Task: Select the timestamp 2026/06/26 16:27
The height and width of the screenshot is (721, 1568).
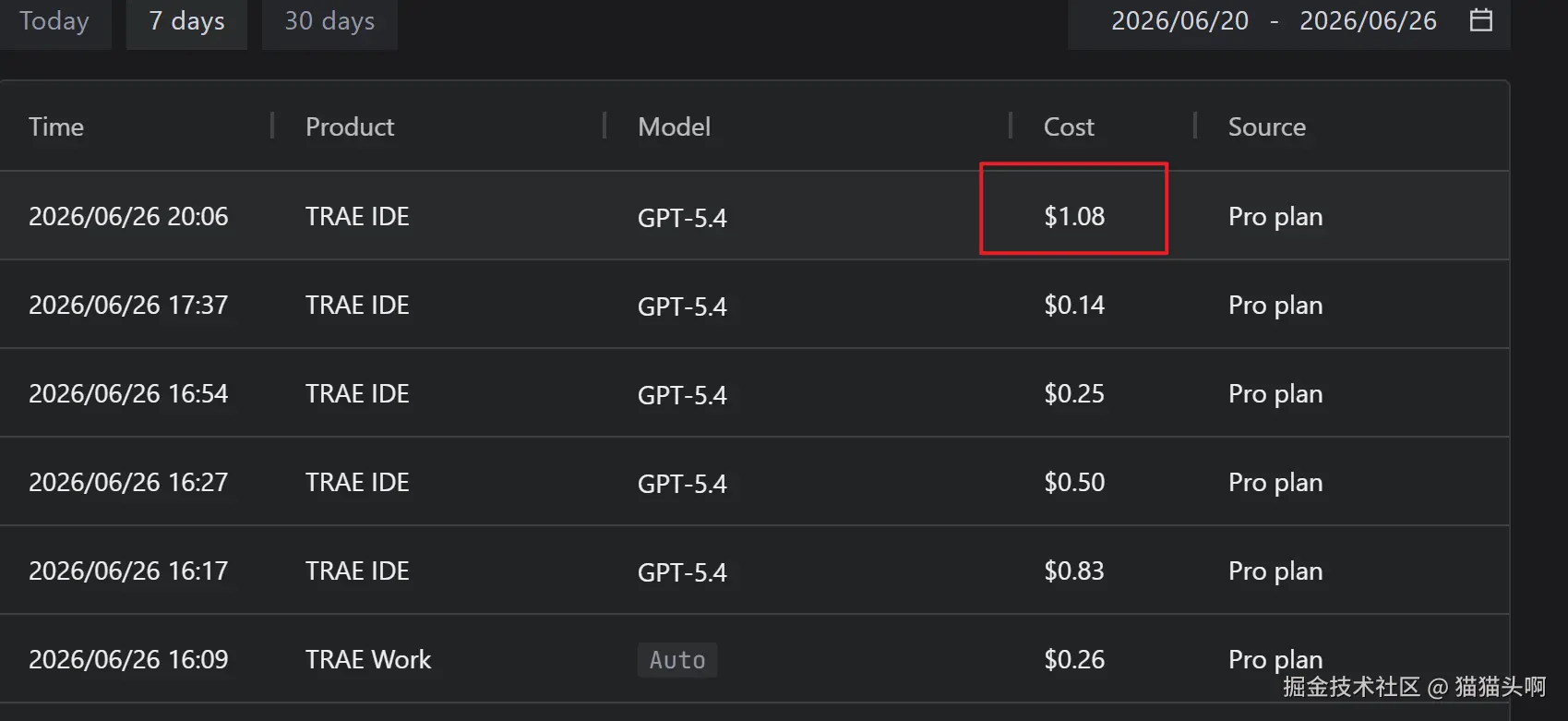Action: 128,482
